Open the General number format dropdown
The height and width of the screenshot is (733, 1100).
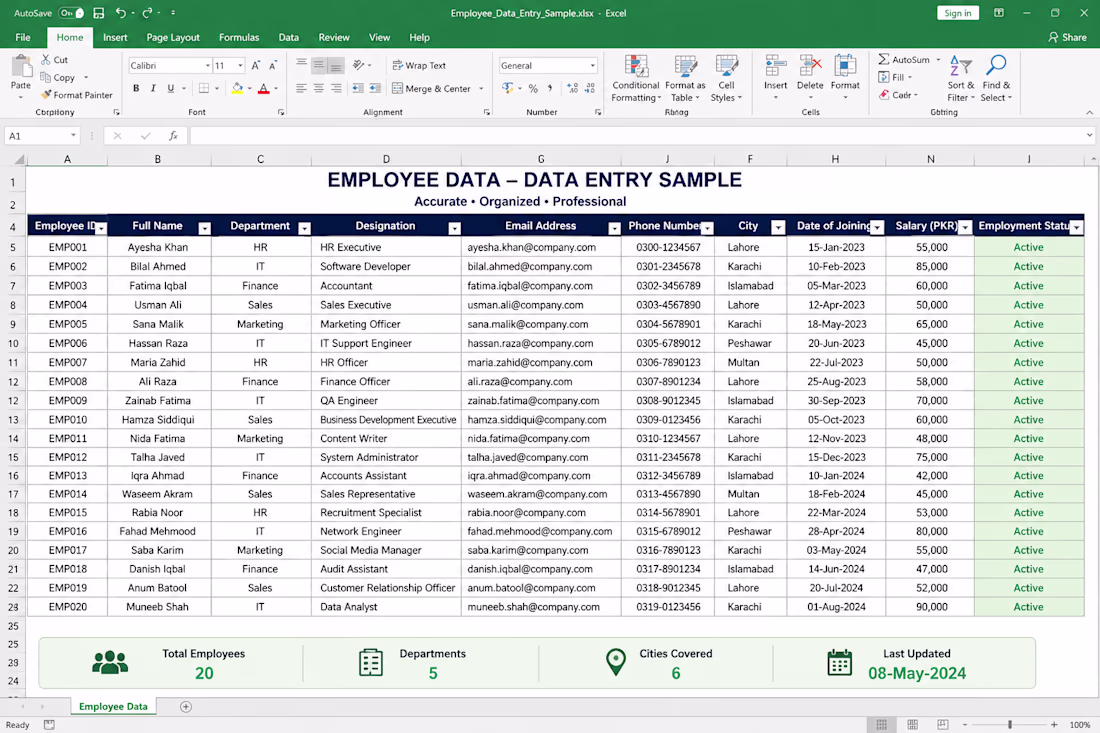(593, 65)
